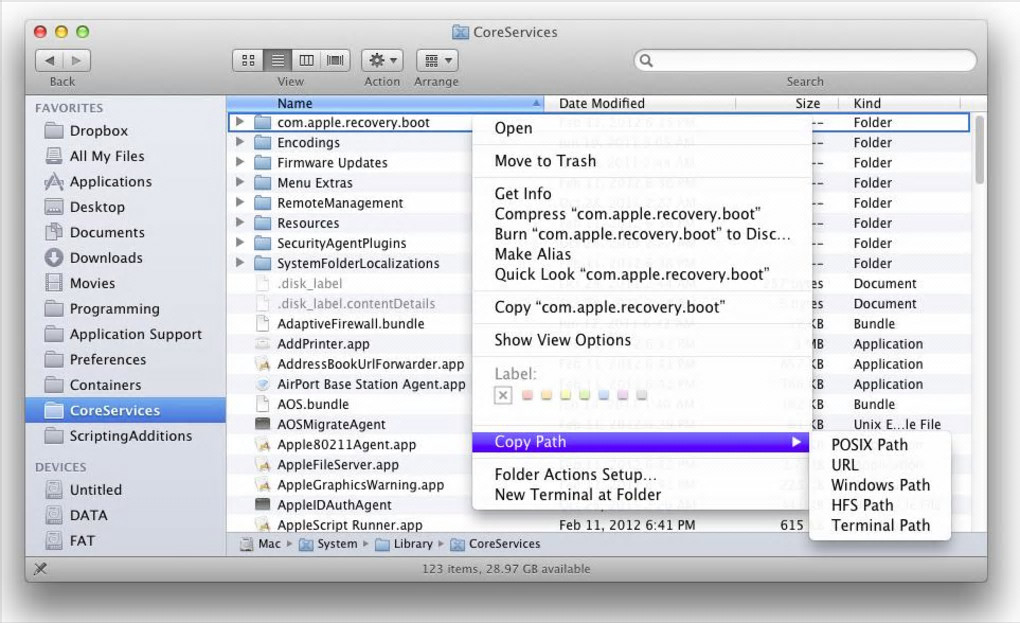
Task: Switch to Cover Flow view
Action: click(x=335, y=60)
